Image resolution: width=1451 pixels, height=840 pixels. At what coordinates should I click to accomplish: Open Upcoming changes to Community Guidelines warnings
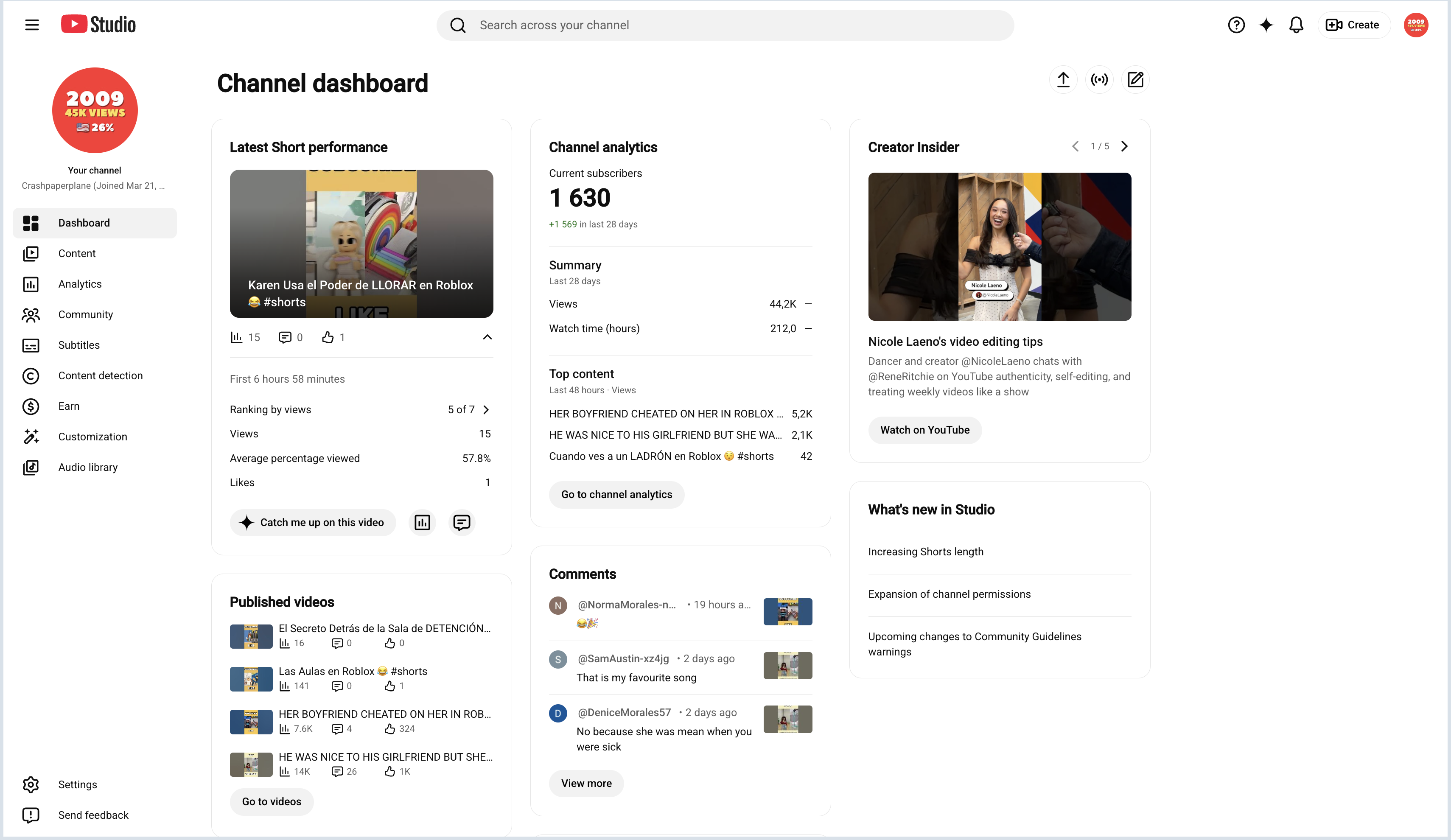tap(974, 644)
